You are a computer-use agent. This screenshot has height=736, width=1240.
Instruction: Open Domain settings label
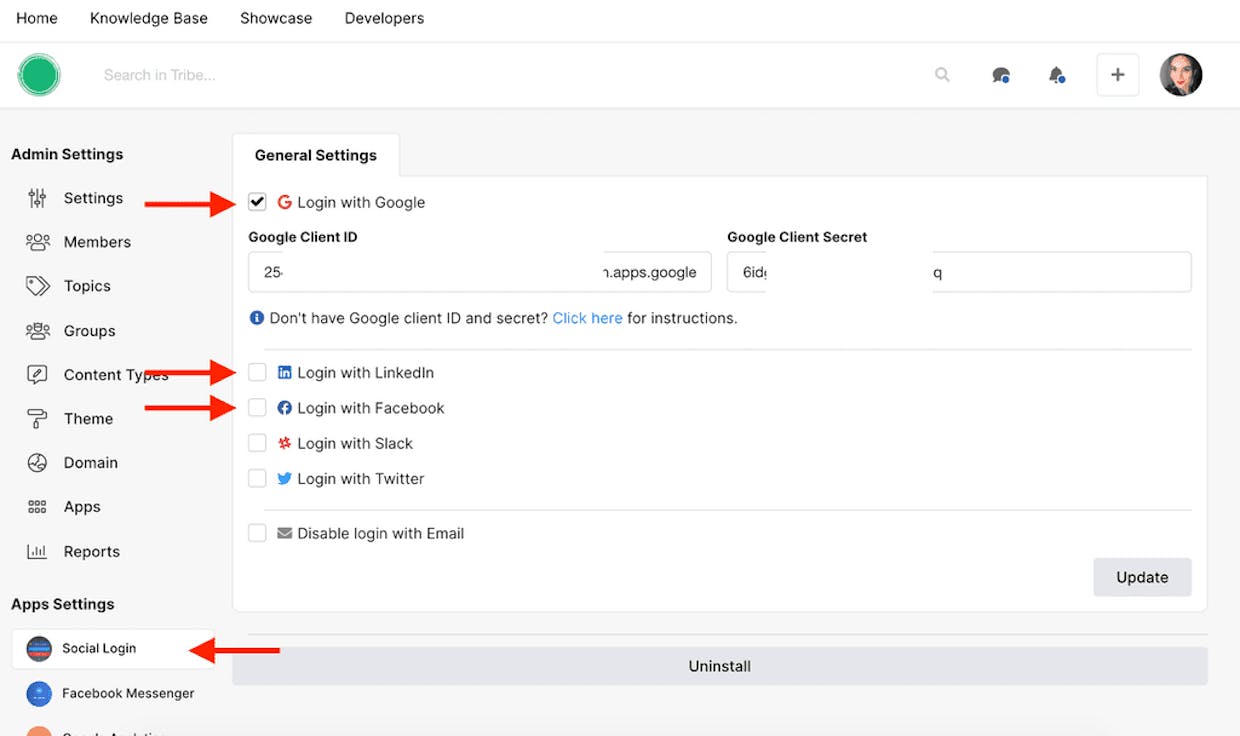[x=91, y=463]
